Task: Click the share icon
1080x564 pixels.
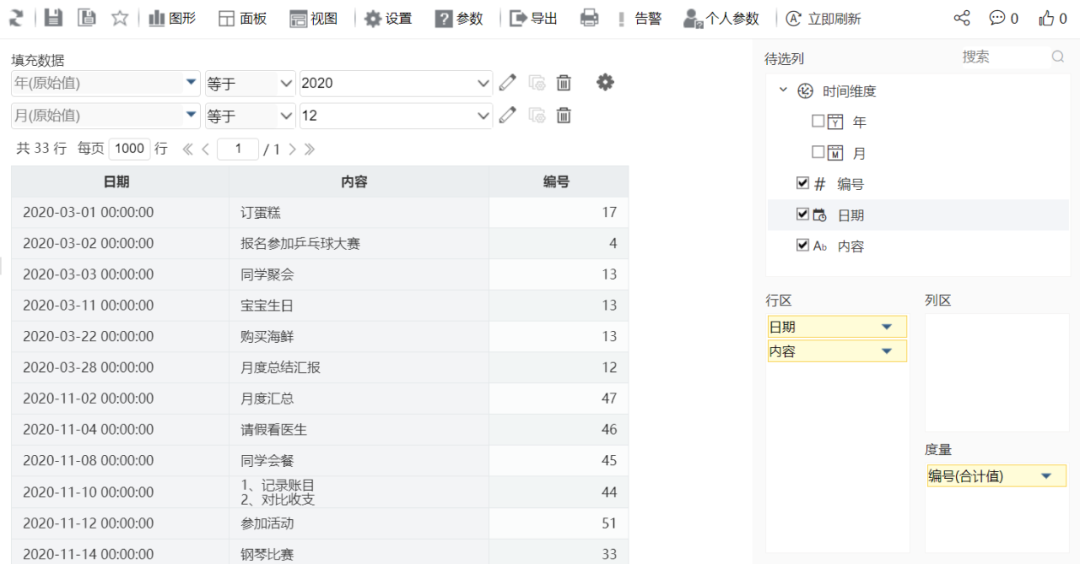Action: click(x=962, y=18)
